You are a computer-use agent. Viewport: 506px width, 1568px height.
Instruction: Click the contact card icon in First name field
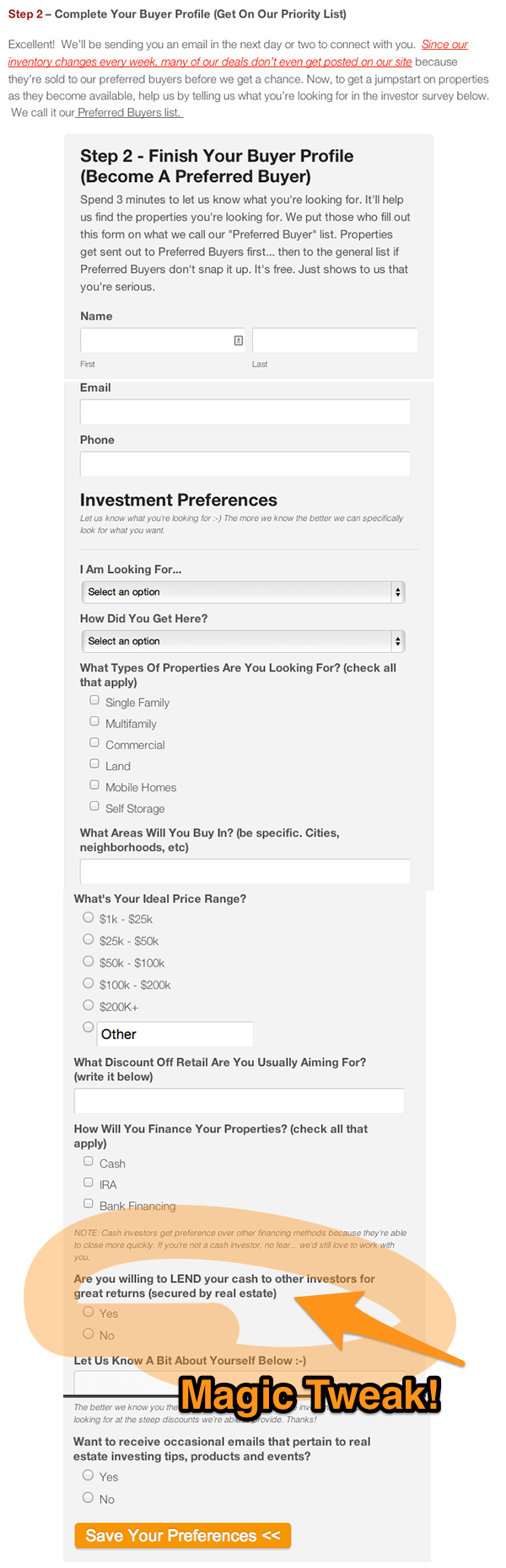(239, 340)
